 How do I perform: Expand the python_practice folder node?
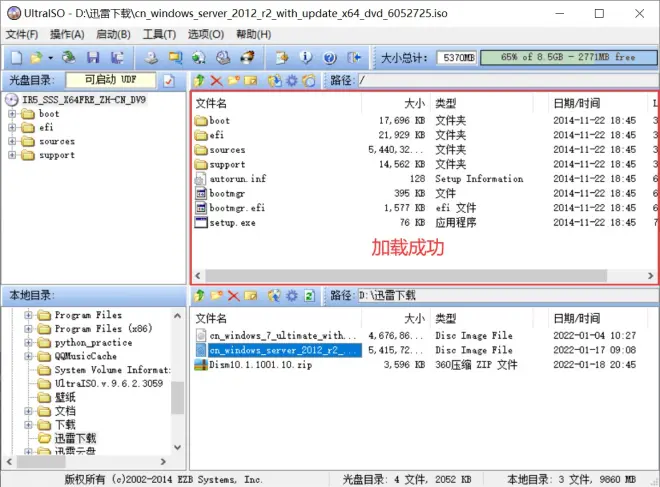[28, 343]
